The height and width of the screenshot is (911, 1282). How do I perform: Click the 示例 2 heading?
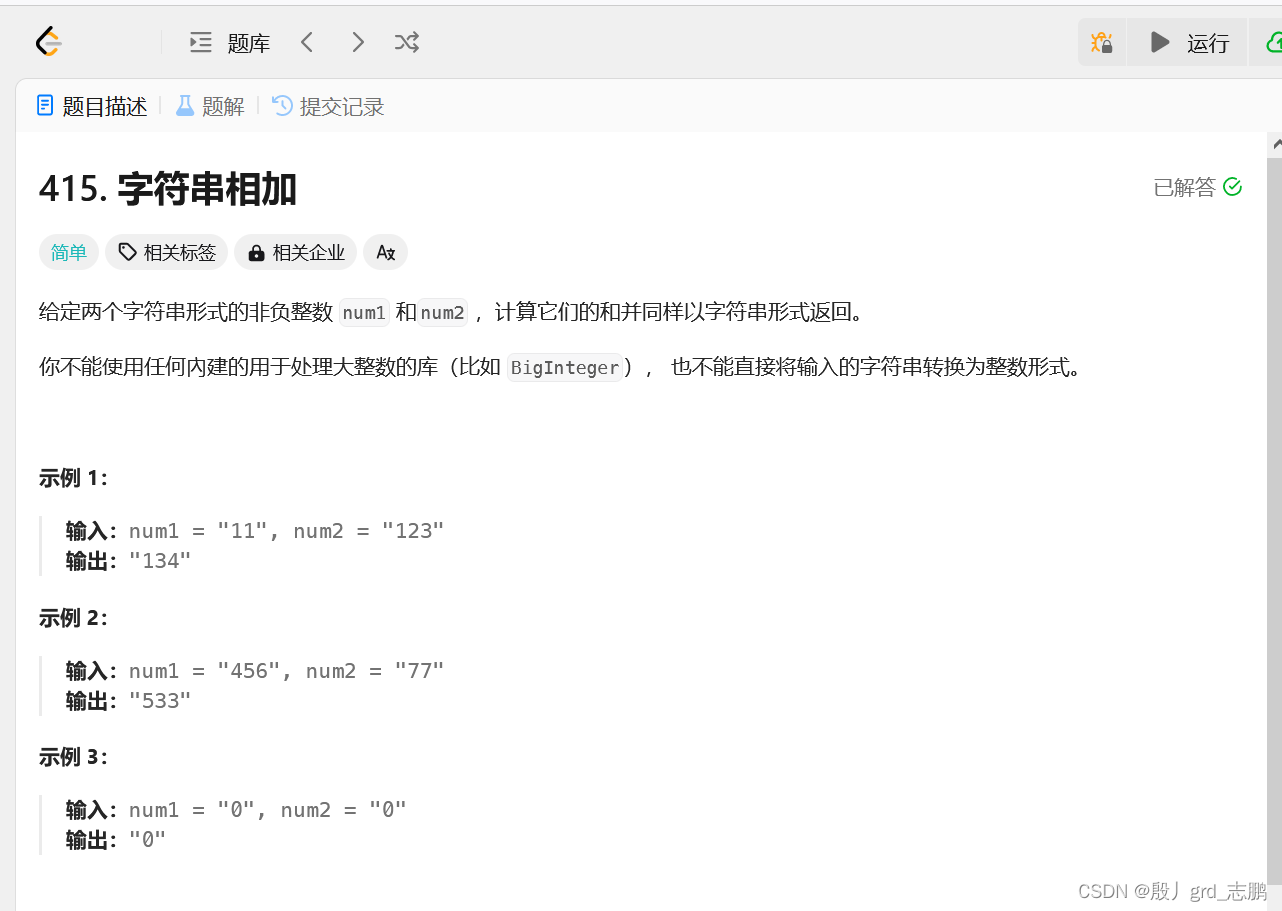point(73,618)
